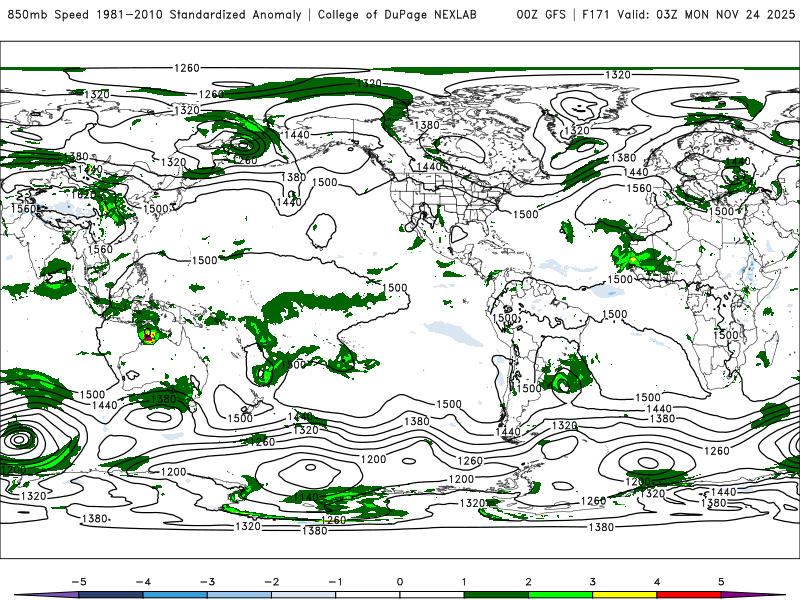Click the '850mb Speed' title text
The image size is (800, 600).
pos(50,14)
